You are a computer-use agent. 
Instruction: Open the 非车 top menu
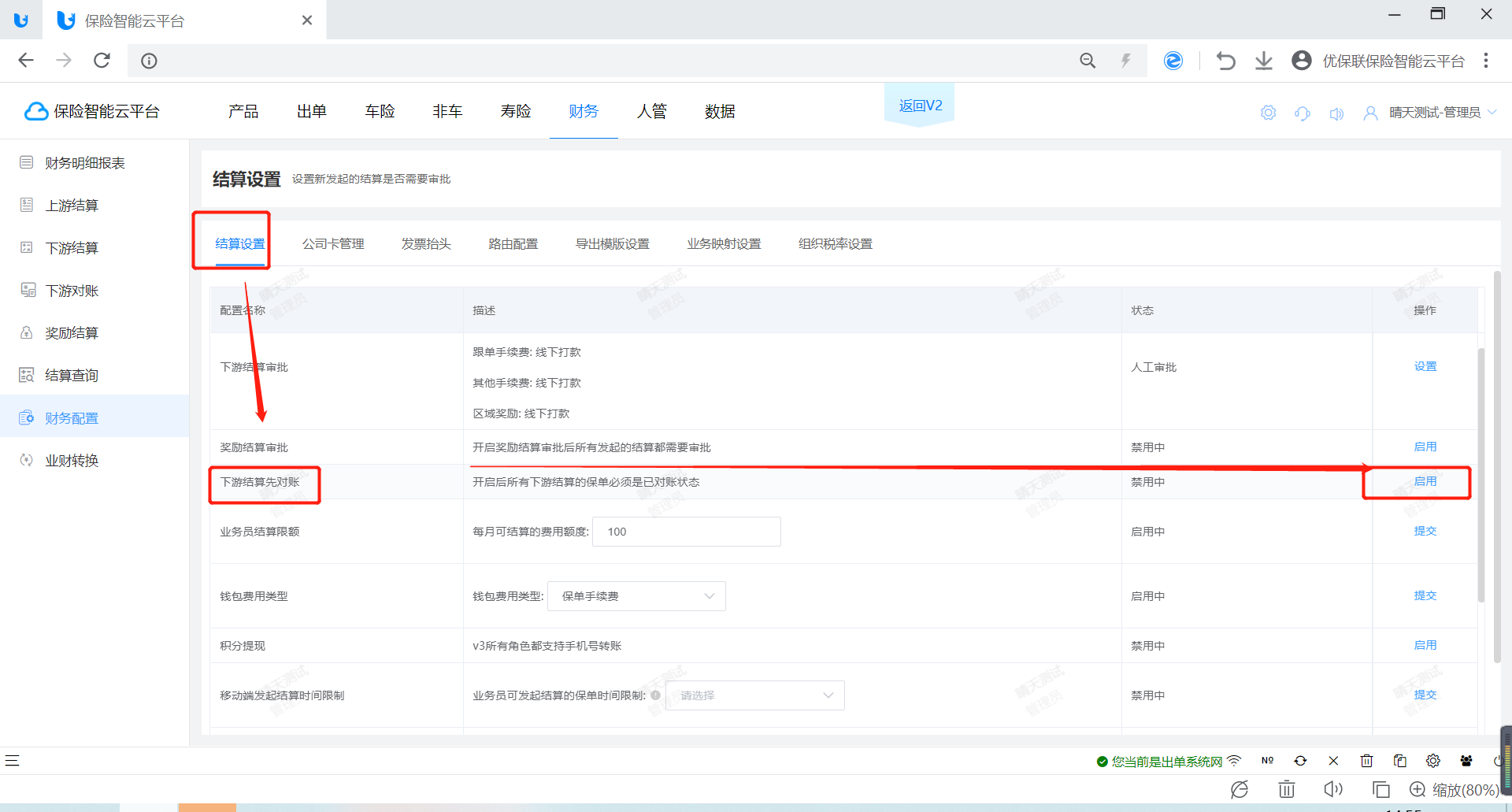click(447, 111)
